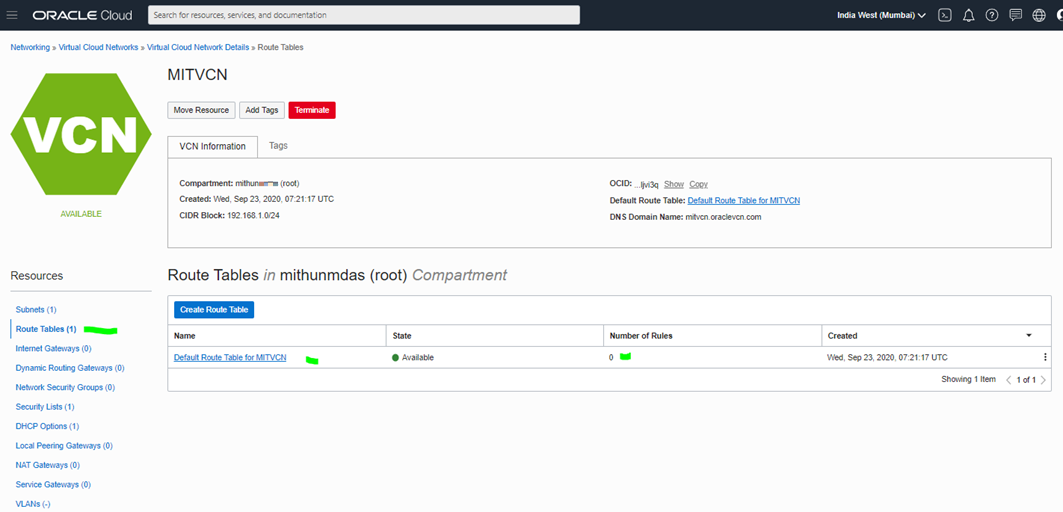Launch the Cloud Shell icon
1063x512 pixels.
tap(944, 15)
